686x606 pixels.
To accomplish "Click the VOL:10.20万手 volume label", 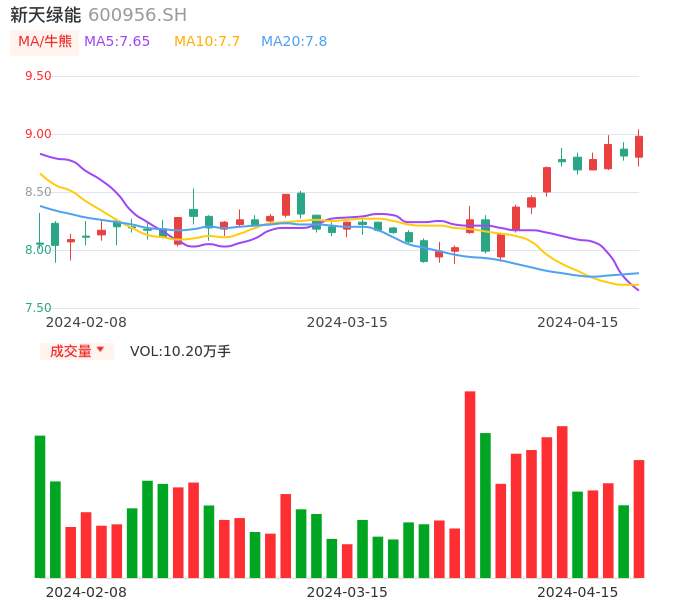I will pyautogui.click(x=180, y=351).
